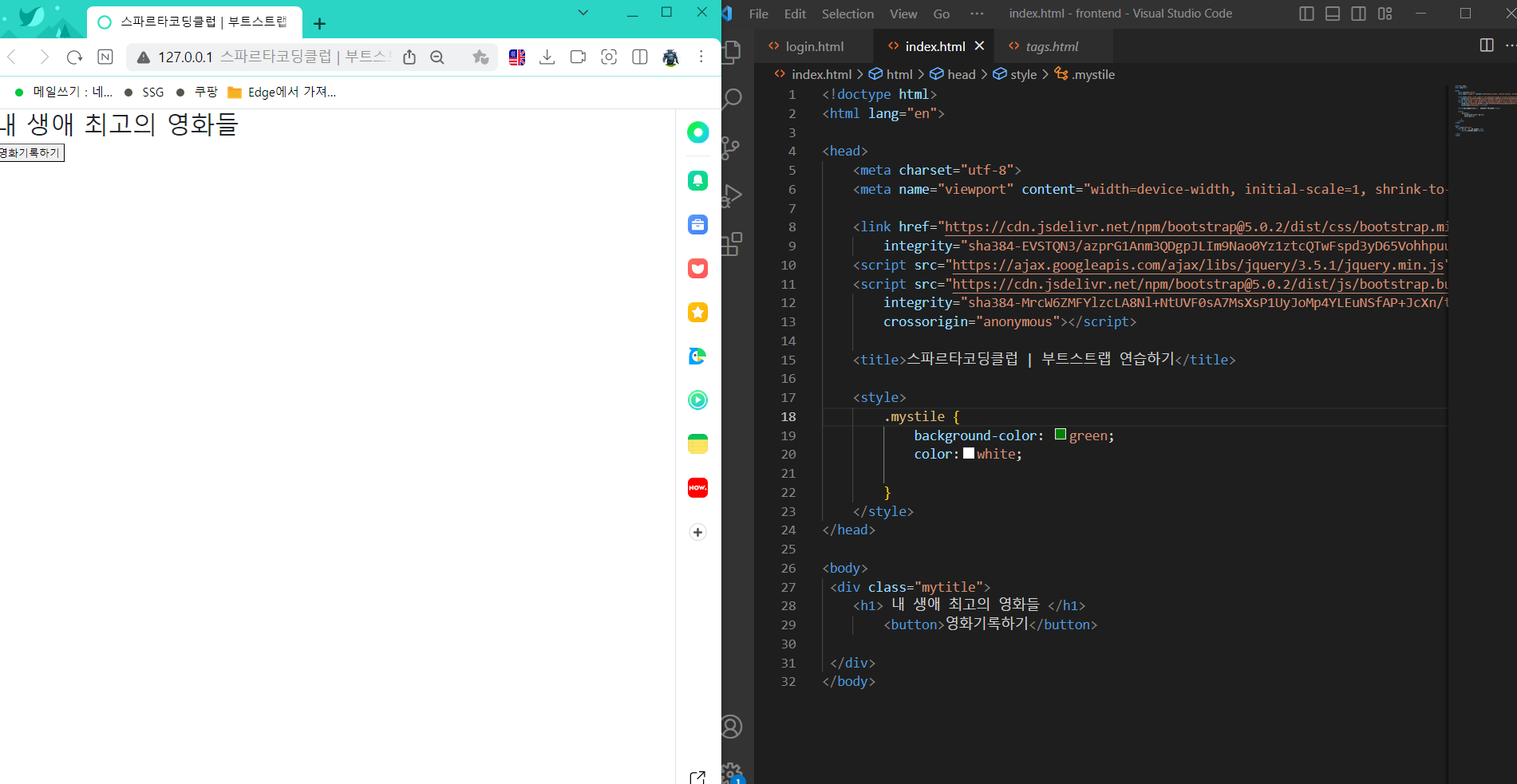Open the Customize Layout icon
Image resolution: width=1517 pixels, height=784 pixels.
(1385, 14)
